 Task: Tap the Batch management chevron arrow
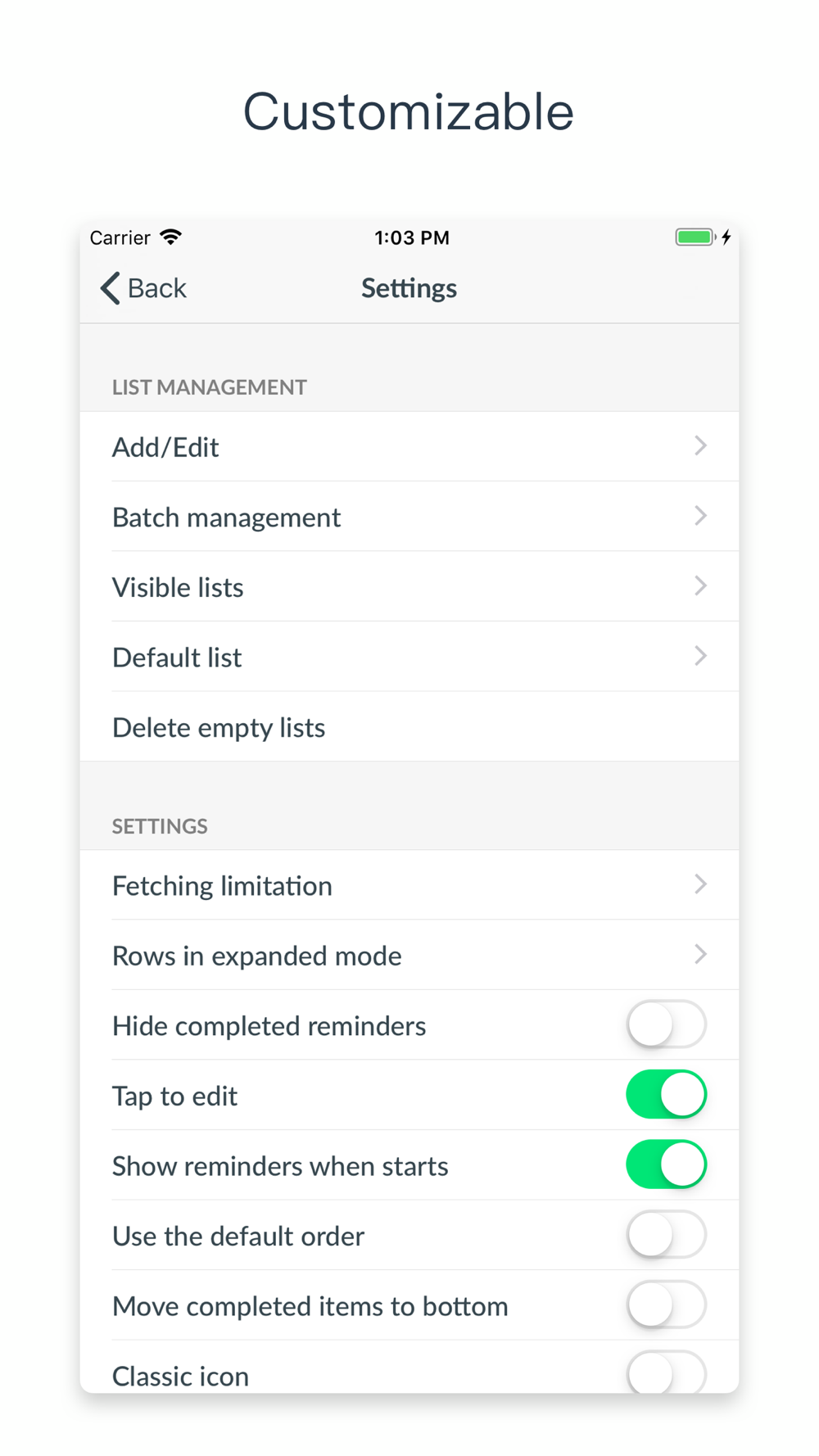(x=700, y=516)
